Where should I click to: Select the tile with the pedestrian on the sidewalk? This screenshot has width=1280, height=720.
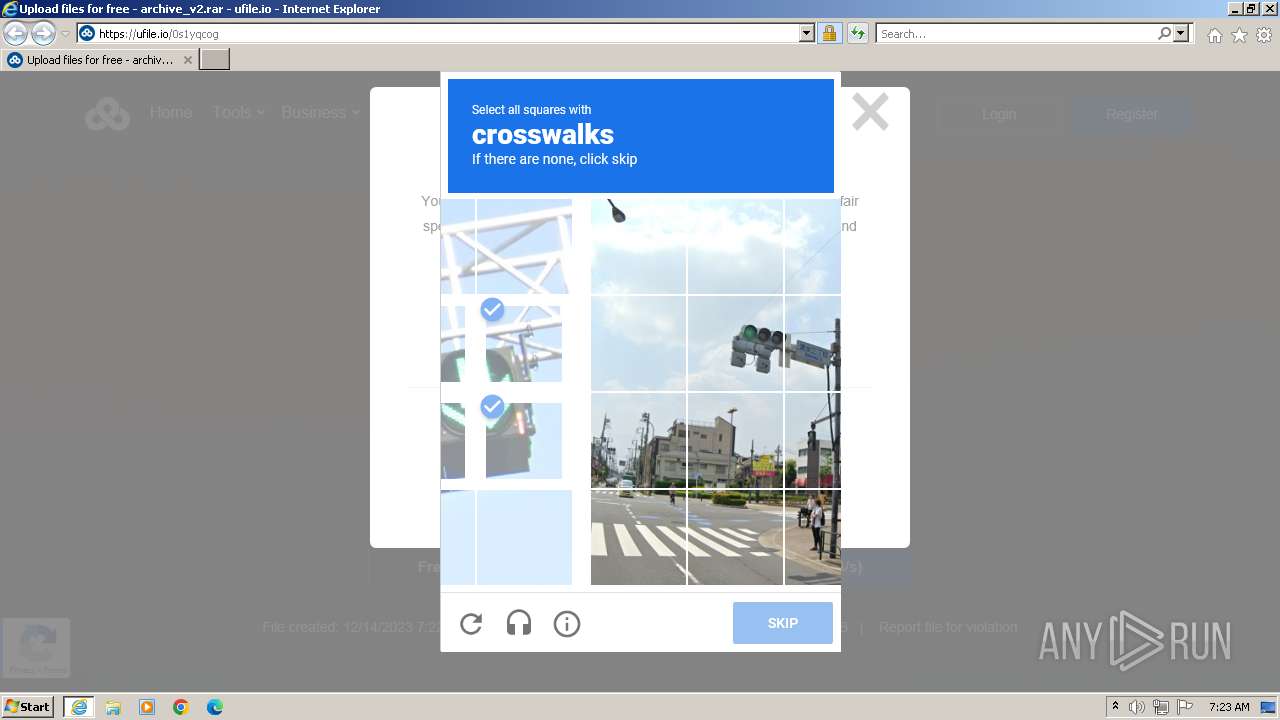pyautogui.click(x=813, y=537)
